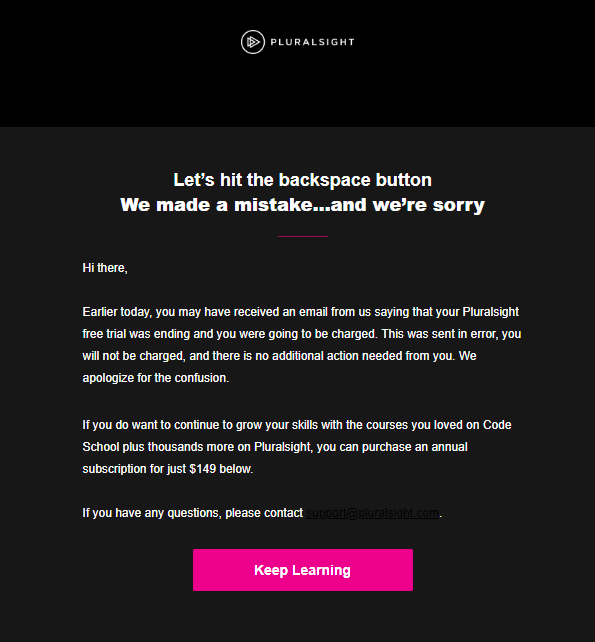
Task: Open the support@pluralsight.com email link
Action: pyautogui.click(x=372, y=513)
